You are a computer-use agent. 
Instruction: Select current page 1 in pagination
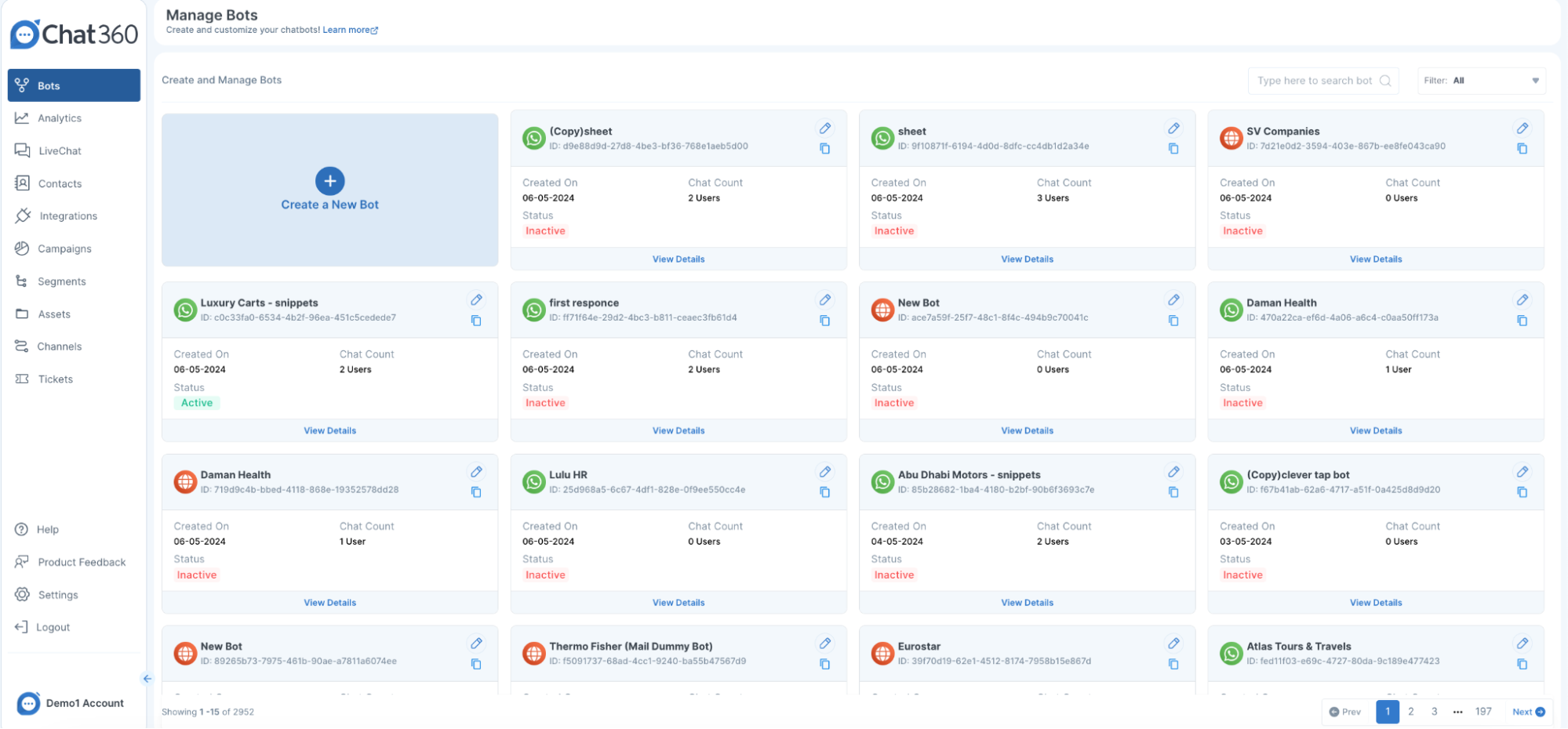click(x=1388, y=712)
